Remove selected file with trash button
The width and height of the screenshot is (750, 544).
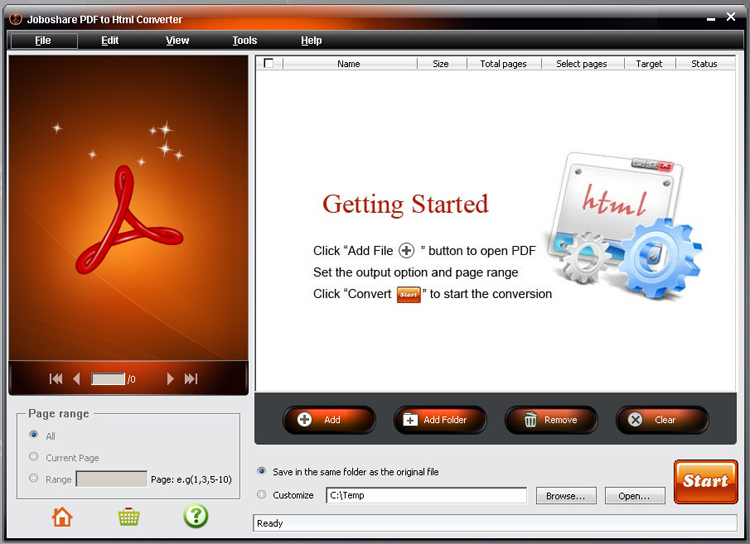(x=550, y=420)
